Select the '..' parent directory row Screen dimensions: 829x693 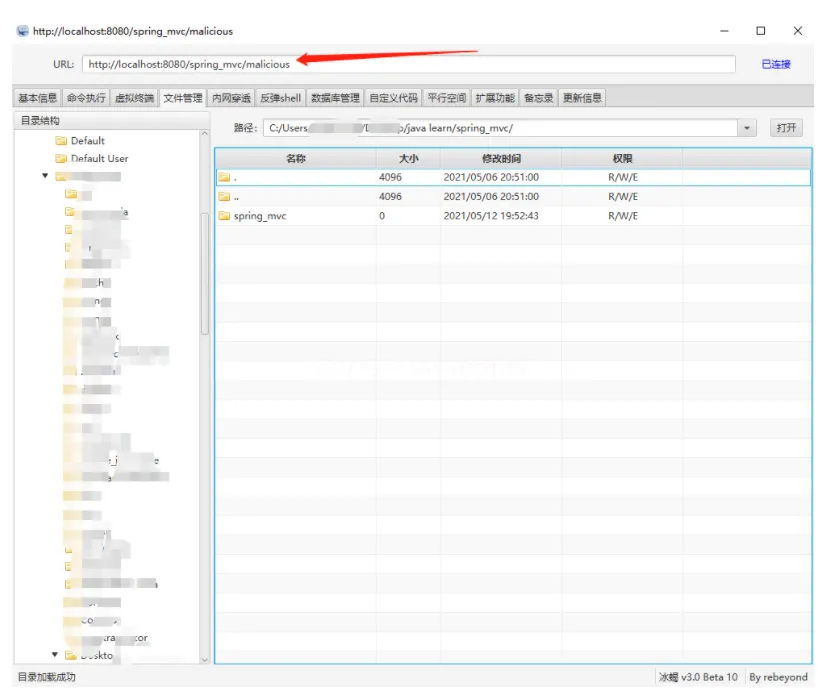tap(513, 197)
